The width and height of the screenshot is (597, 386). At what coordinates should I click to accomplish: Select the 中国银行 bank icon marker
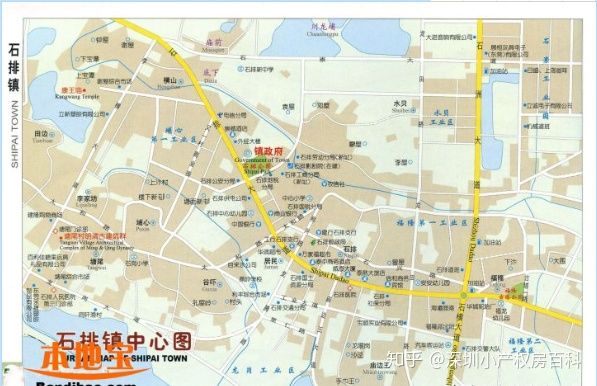tap(258, 224)
